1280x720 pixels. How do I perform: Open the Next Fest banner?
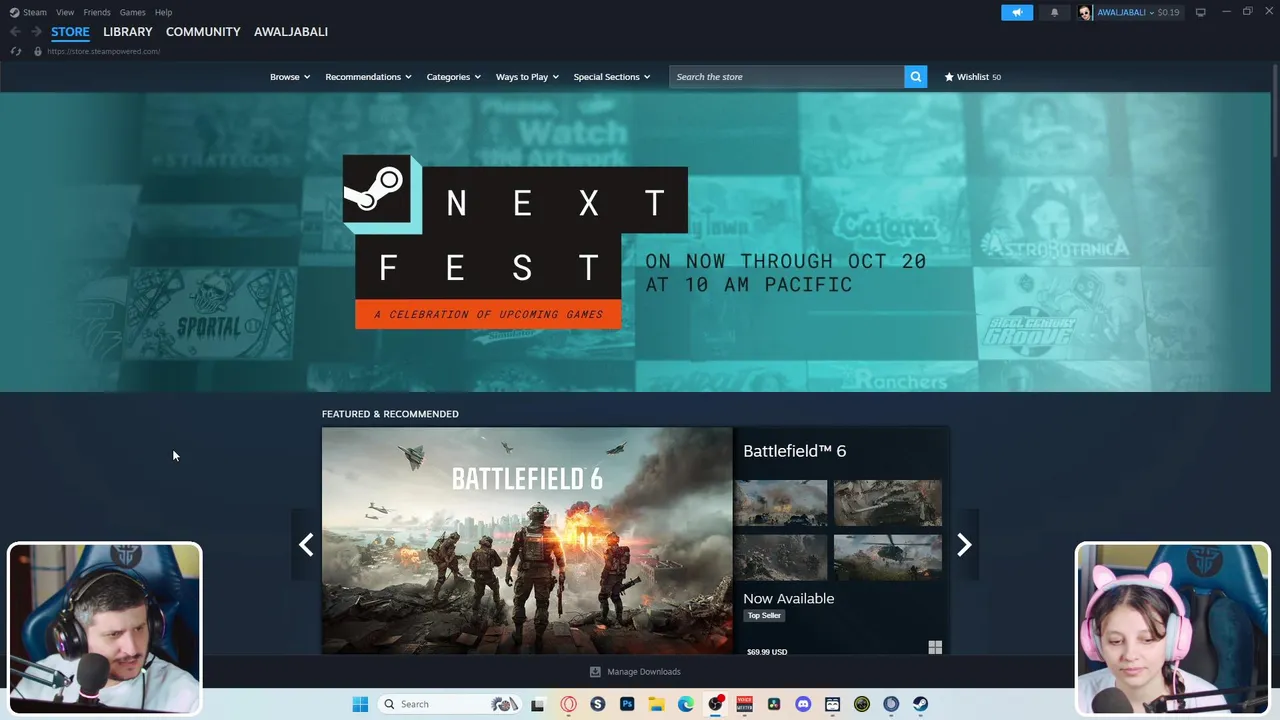pyautogui.click(x=635, y=242)
